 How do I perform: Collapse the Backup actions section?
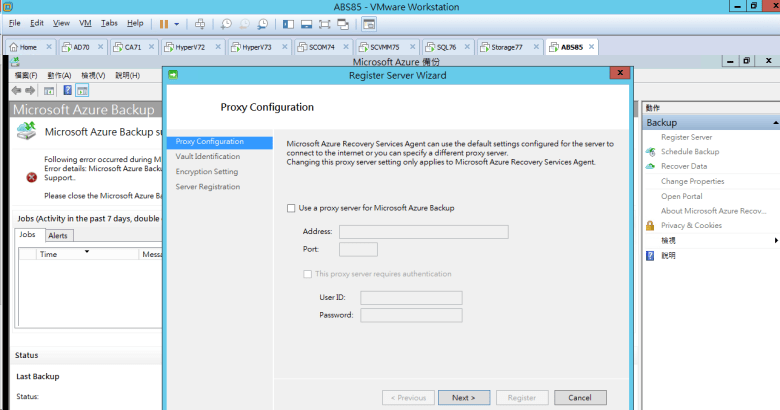pos(774,122)
